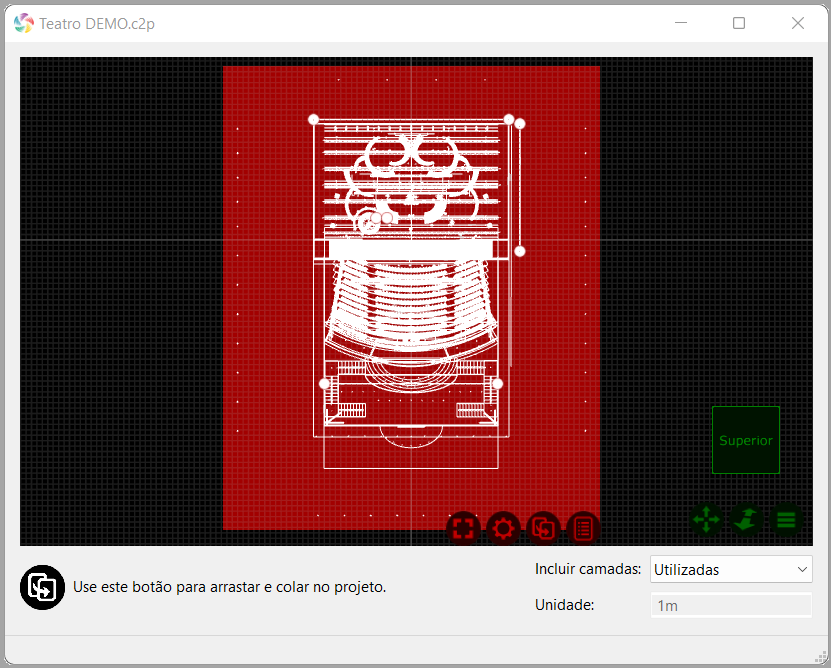Screen dimensions: 831x668
Task: Open the red list document icon
Action: (x=584, y=529)
